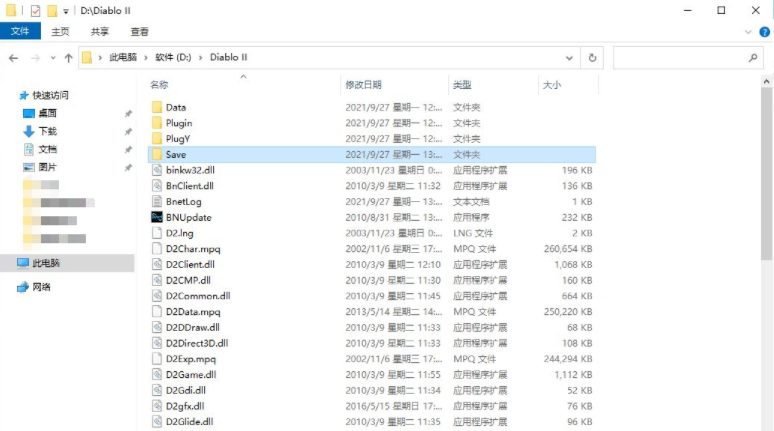Open the help question mark icon
774x431 pixels.
point(765,32)
